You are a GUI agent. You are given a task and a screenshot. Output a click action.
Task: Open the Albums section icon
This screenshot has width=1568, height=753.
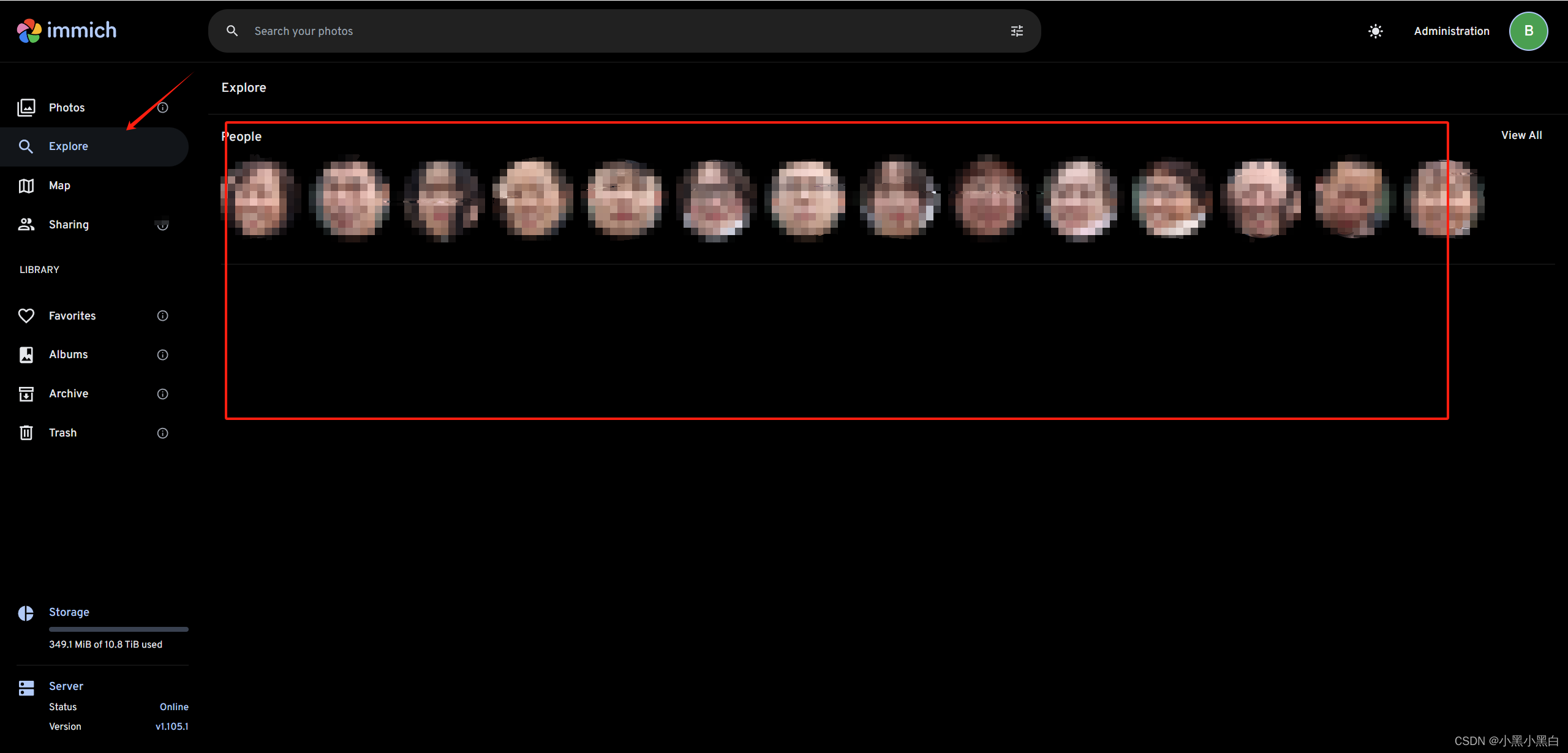[27, 354]
